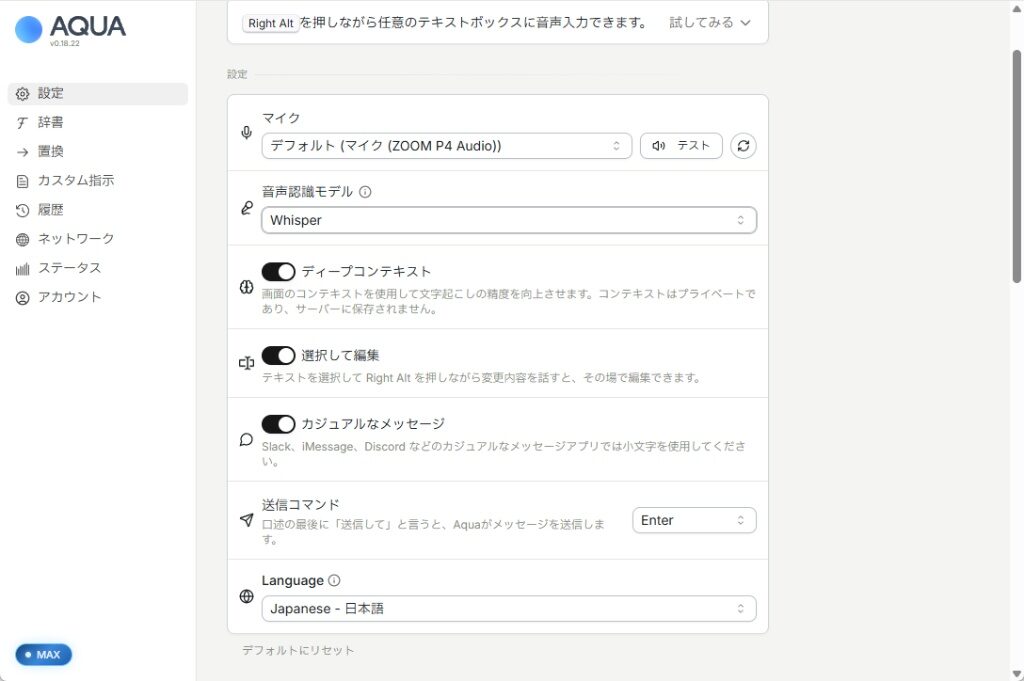Open the 置換 sidebar page
Viewport: 1024px width, 681px height.
[x=98, y=151]
